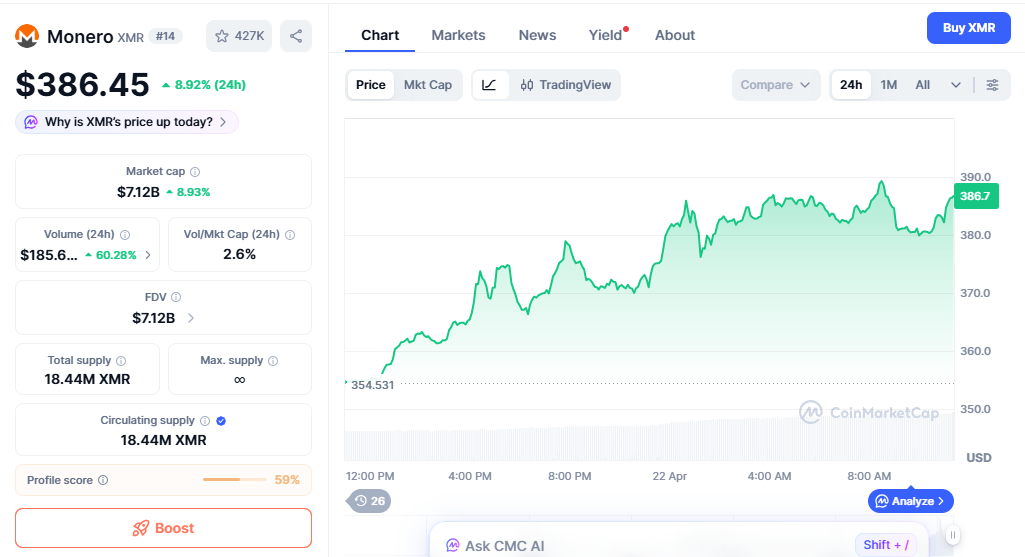Click the CMC AI icon in the price question
Image resolution: width=1025 pixels, height=557 pixels.
tap(31, 122)
